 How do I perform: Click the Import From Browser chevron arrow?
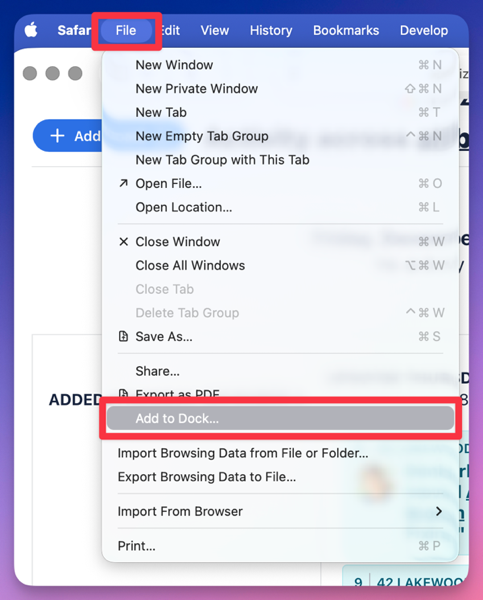[x=439, y=511]
